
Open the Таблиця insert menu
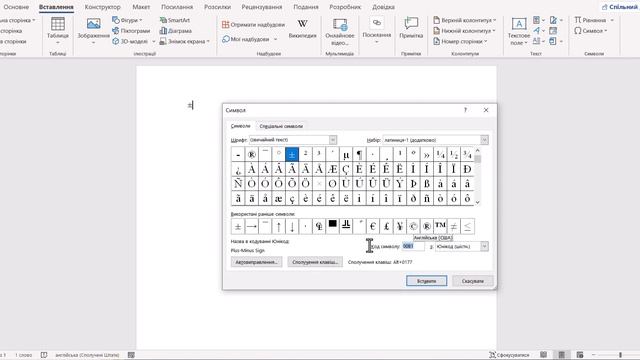point(58,31)
